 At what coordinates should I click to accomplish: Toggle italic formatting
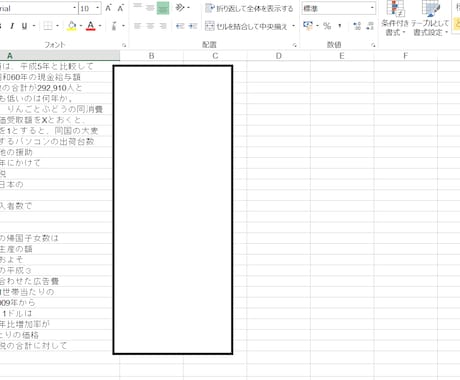(12, 26)
